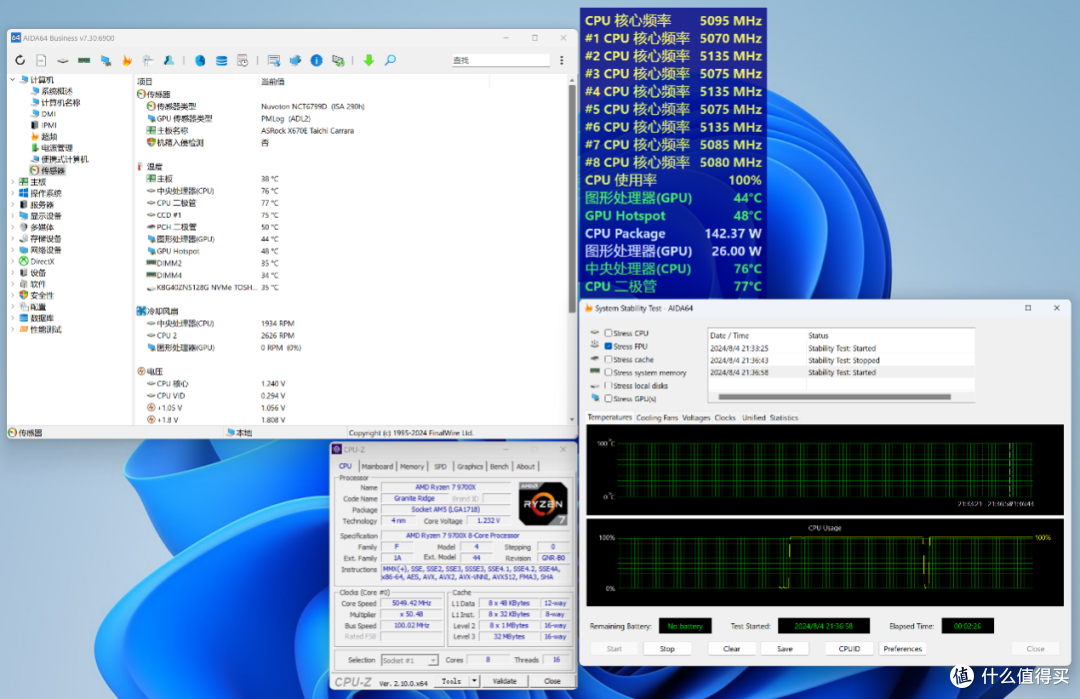This screenshot has width=1080, height=699.
Task: Launch stability test via flame toolbar icon
Action: pos(127,61)
